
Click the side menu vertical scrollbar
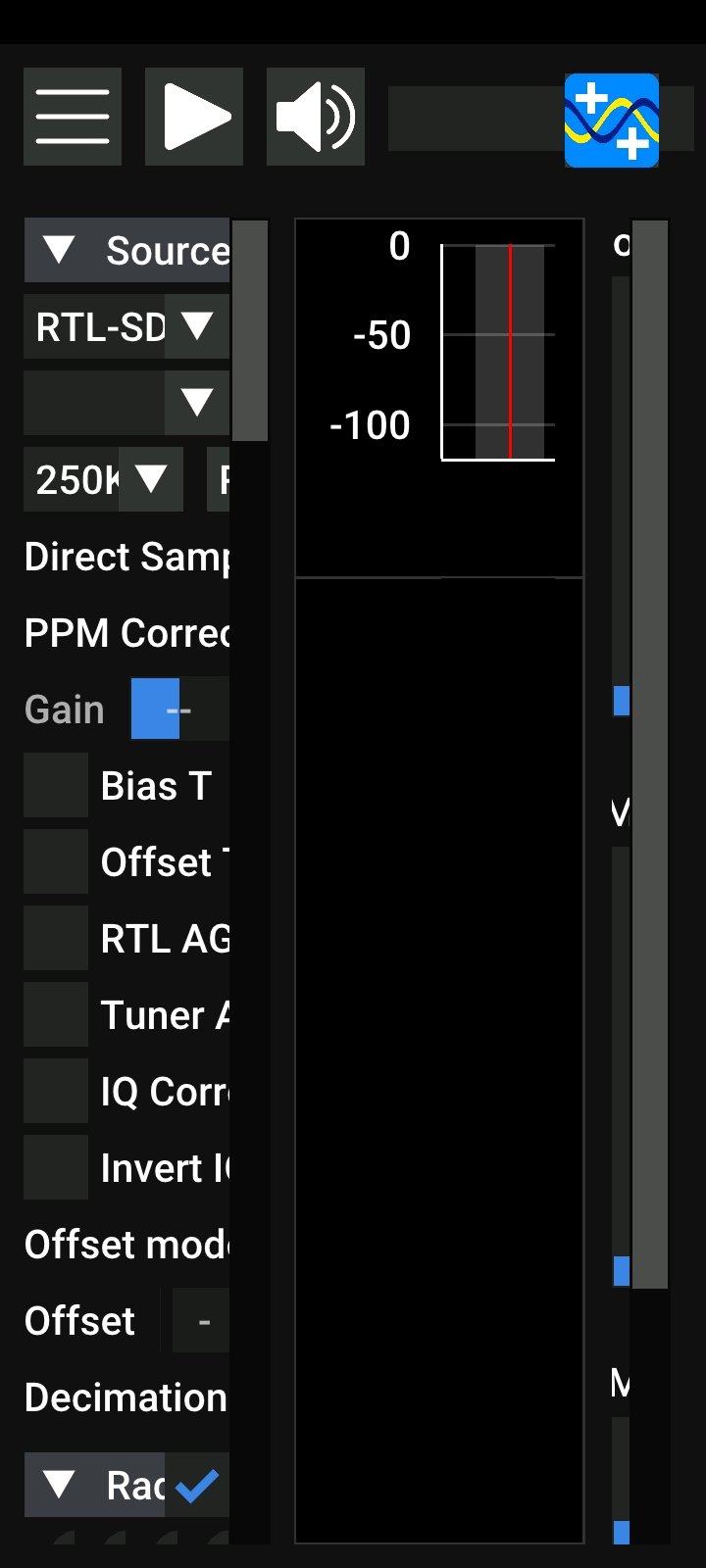pyautogui.click(x=250, y=330)
